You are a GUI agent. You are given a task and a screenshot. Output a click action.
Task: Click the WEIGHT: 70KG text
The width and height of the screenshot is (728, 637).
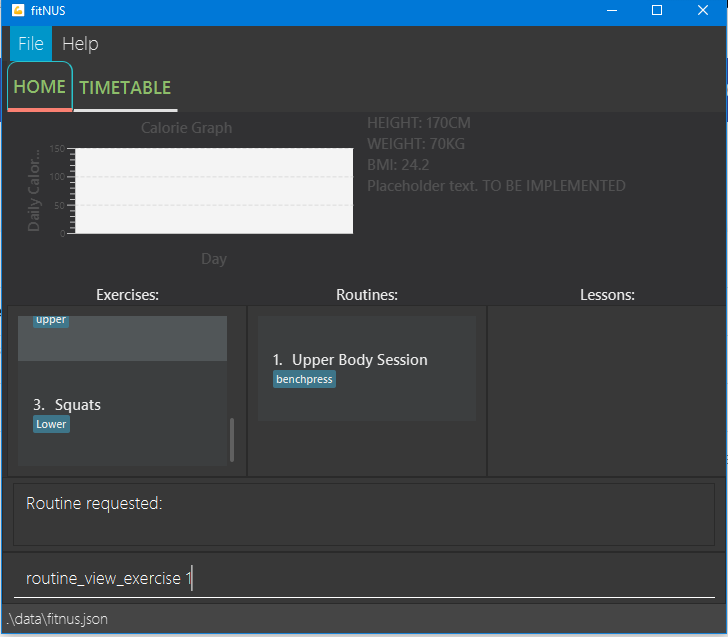[416, 144]
